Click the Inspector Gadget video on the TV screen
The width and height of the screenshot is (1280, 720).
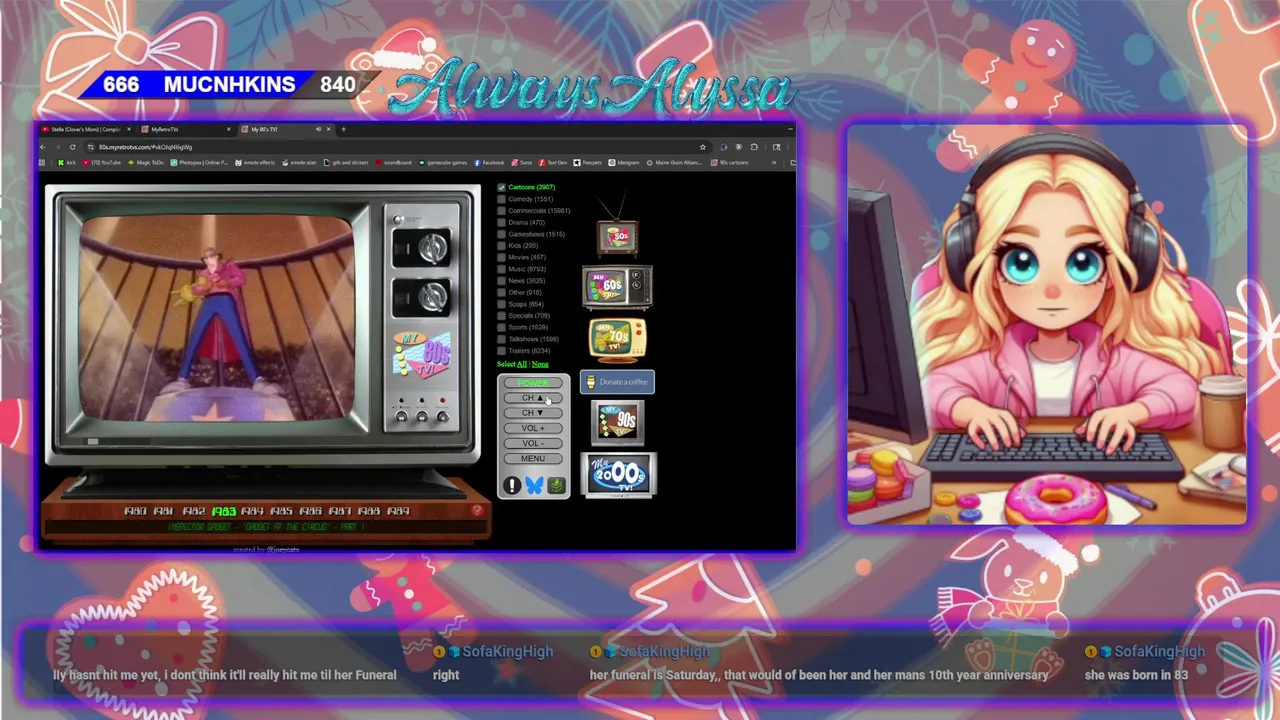[216, 318]
